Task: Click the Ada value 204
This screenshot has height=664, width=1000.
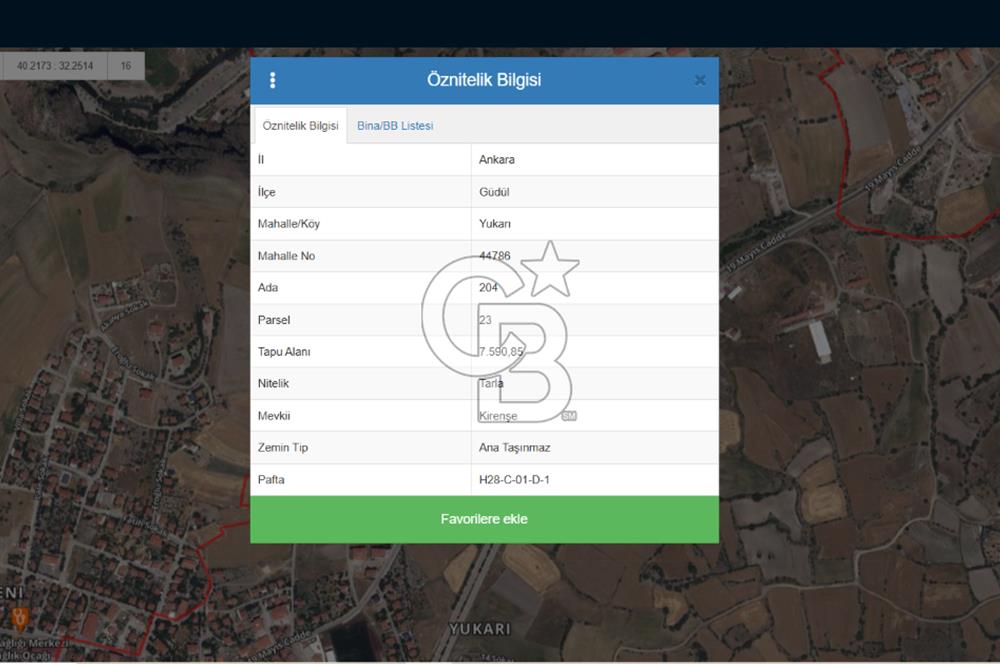Action: point(489,288)
